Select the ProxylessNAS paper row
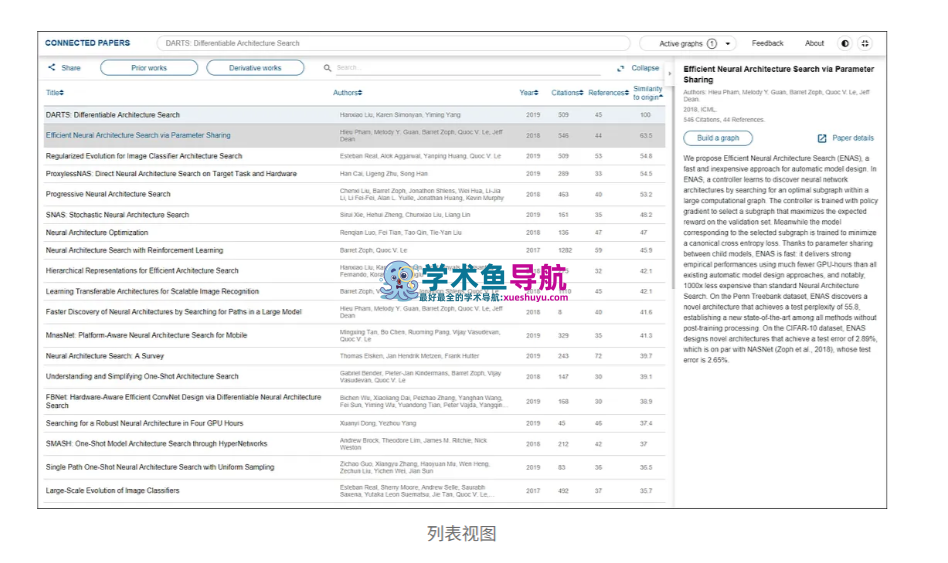The height and width of the screenshot is (563, 948). (x=171, y=174)
